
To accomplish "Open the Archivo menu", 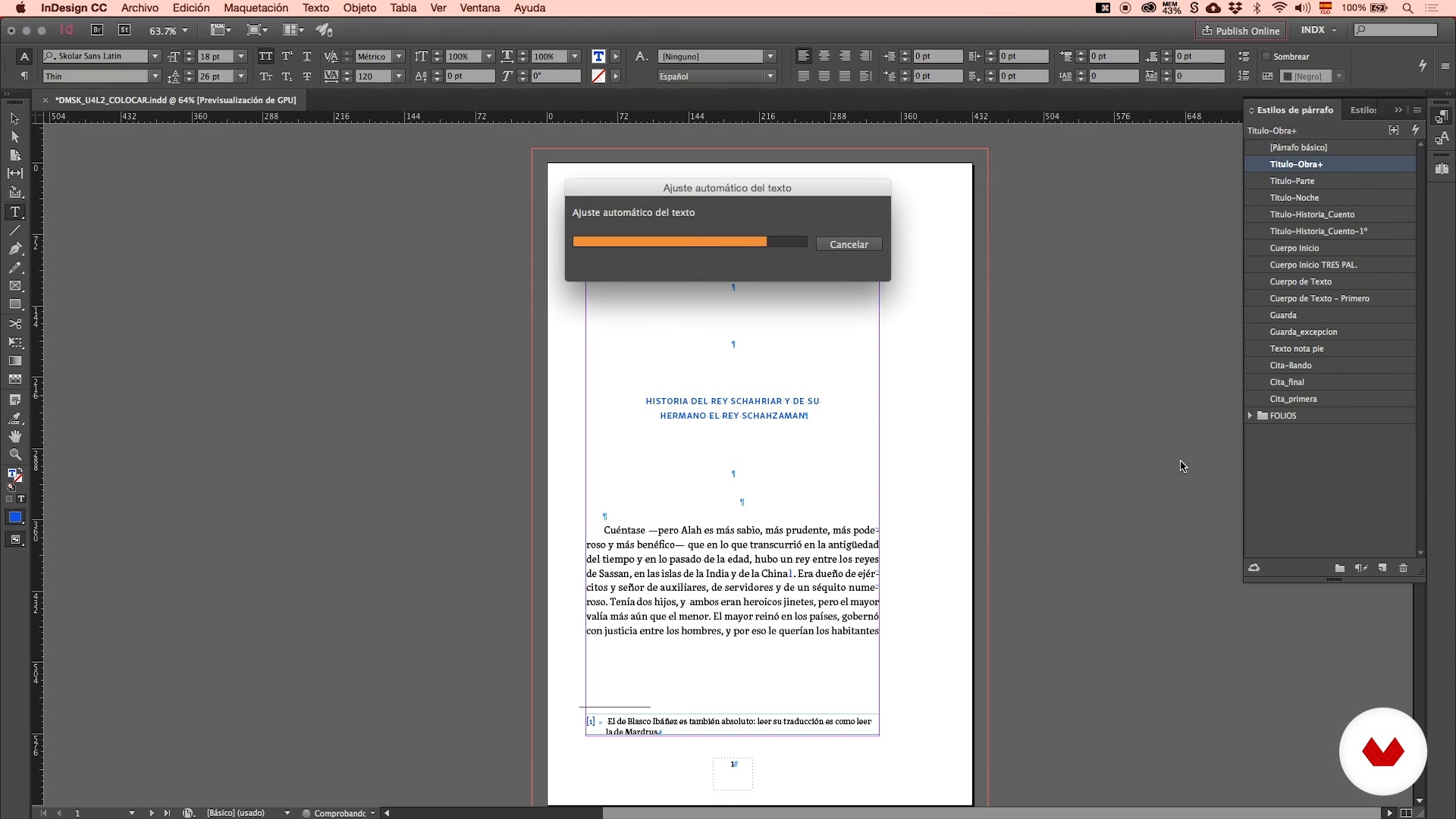I will (x=140, y=8).
